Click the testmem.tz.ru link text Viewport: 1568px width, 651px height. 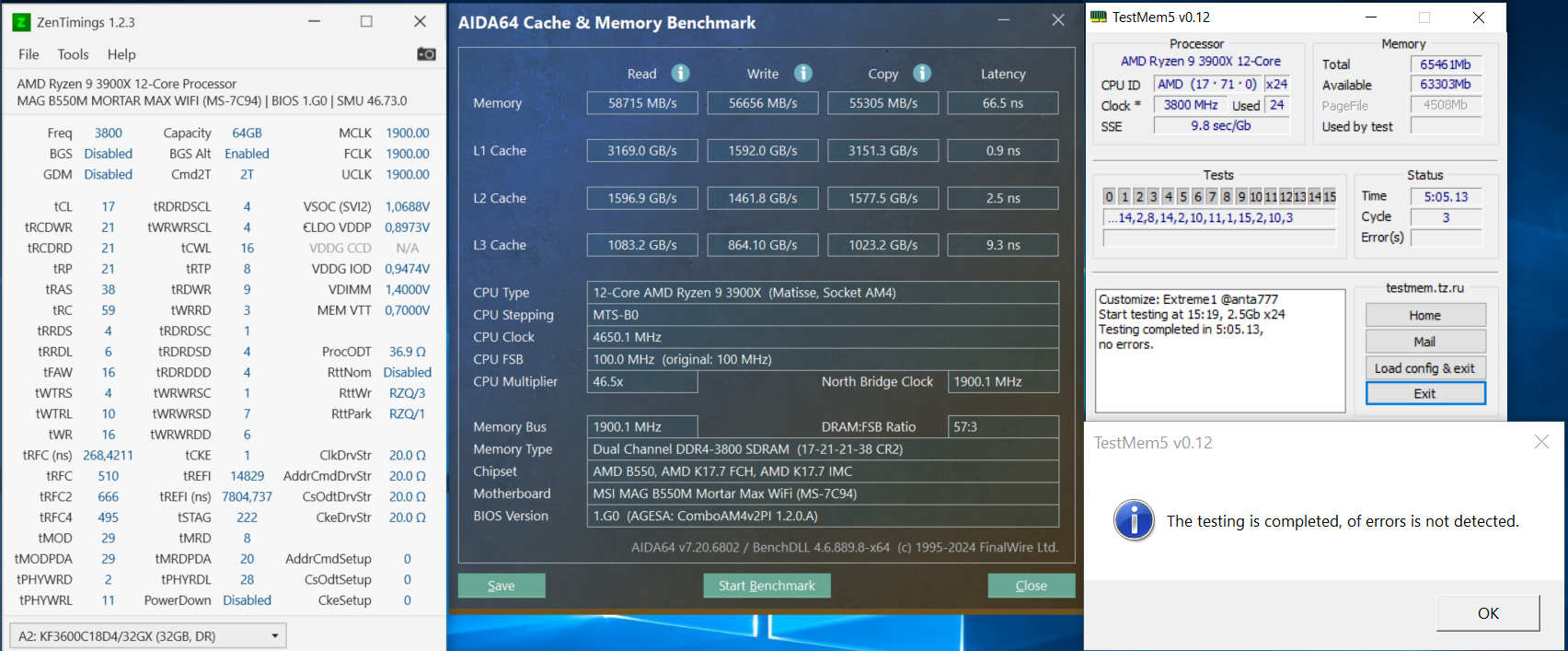tap(1424, 288)
